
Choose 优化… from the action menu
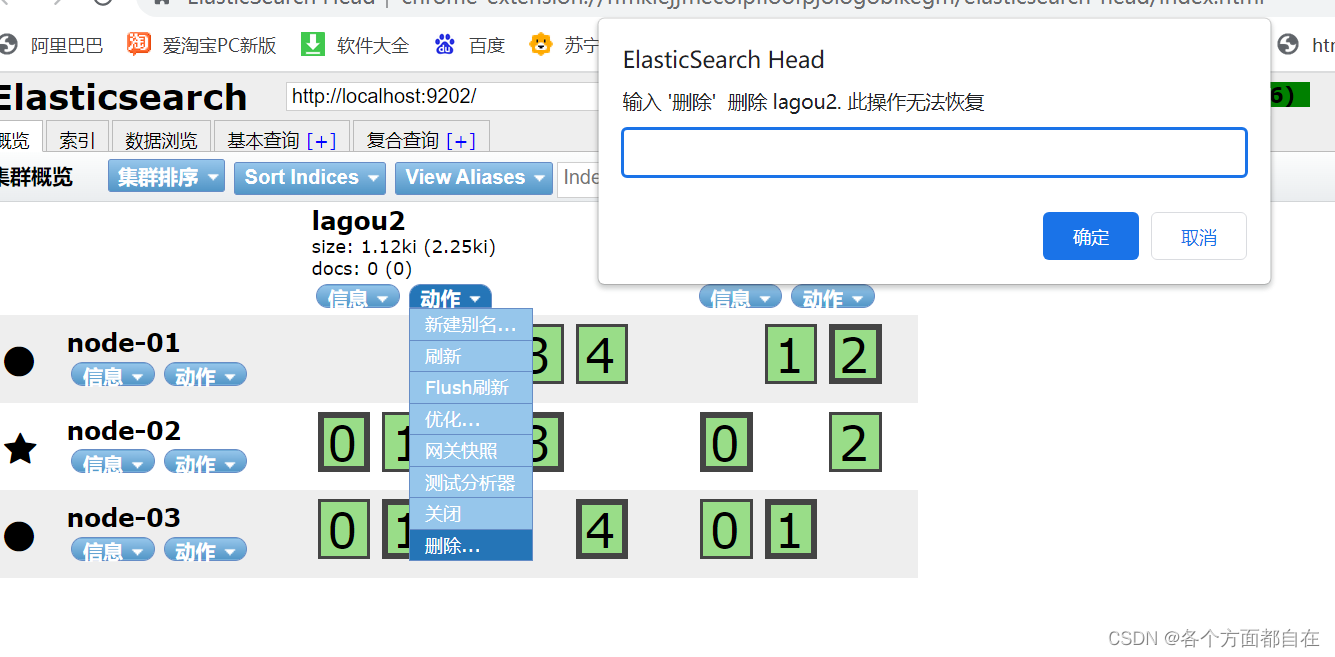tap(471, 419)
